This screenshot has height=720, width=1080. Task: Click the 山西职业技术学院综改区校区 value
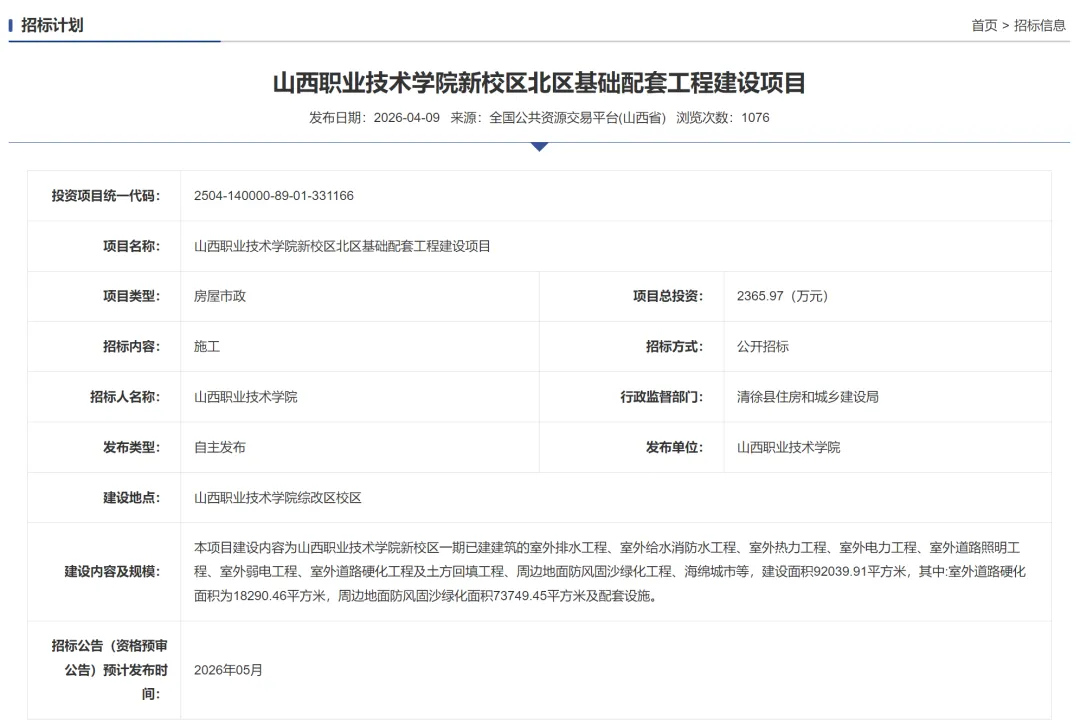[x=278, y=497]
